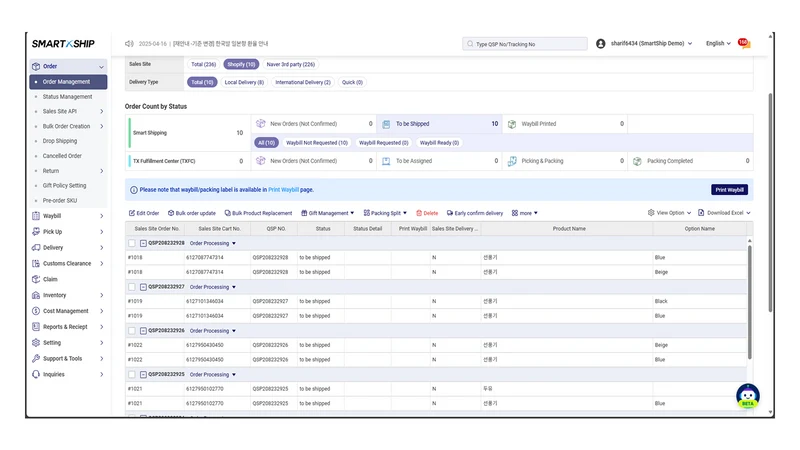Collapse the QSP208232925 order group
Screen dimensions: 800x450
(x=143, y=375)
